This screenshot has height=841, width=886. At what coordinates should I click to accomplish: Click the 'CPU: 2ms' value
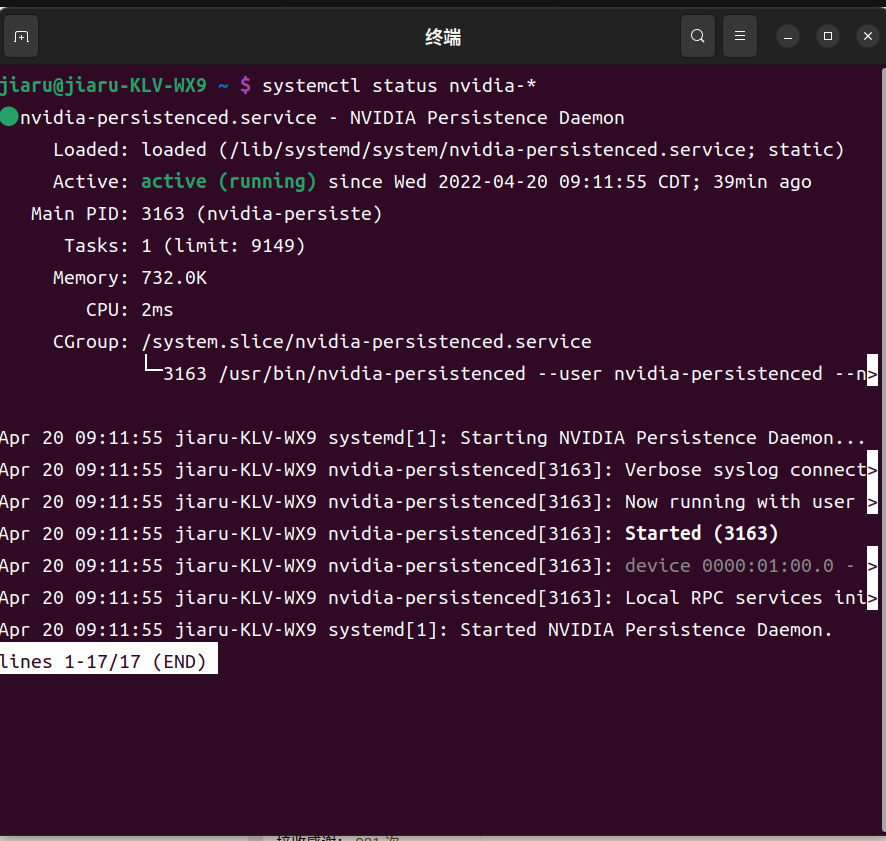point(157,310)
